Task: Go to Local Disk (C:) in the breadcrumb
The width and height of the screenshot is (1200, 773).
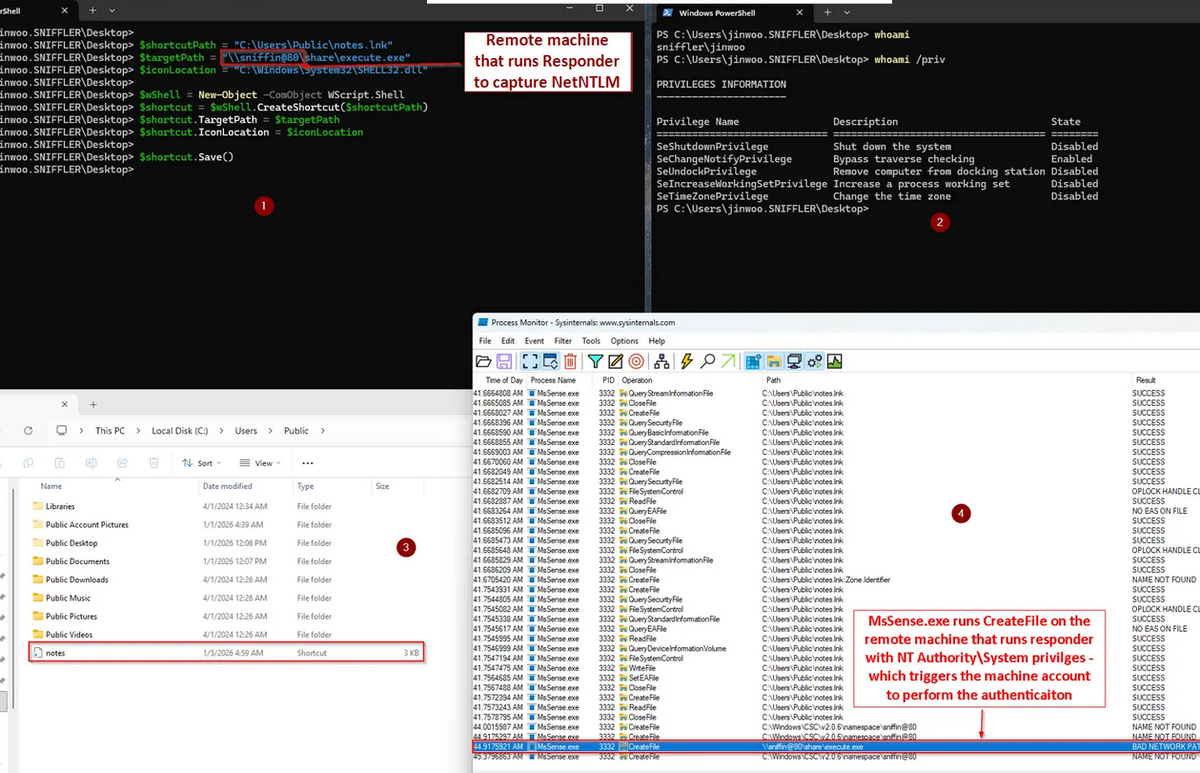Action: pyautogui.click(x=180, y=430)
